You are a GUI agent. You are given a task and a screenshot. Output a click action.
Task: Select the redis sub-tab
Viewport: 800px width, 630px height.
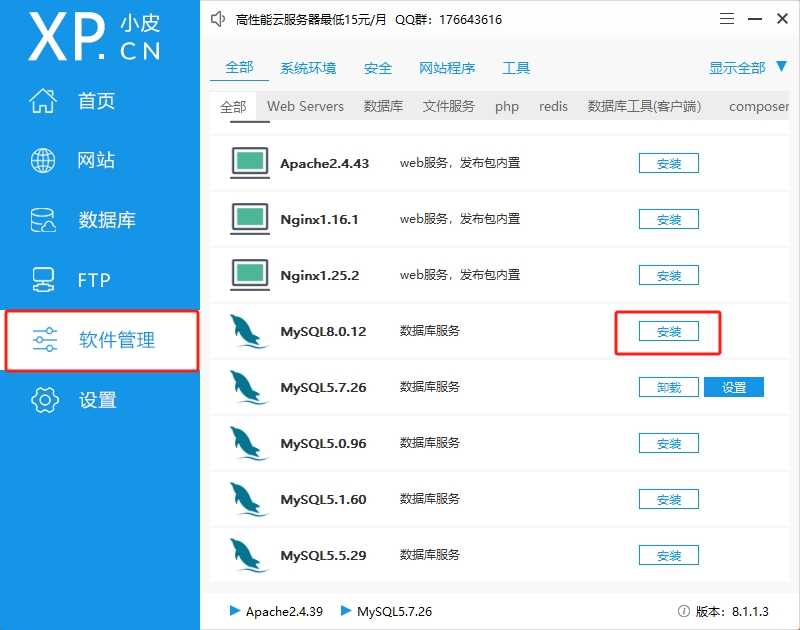553,107
